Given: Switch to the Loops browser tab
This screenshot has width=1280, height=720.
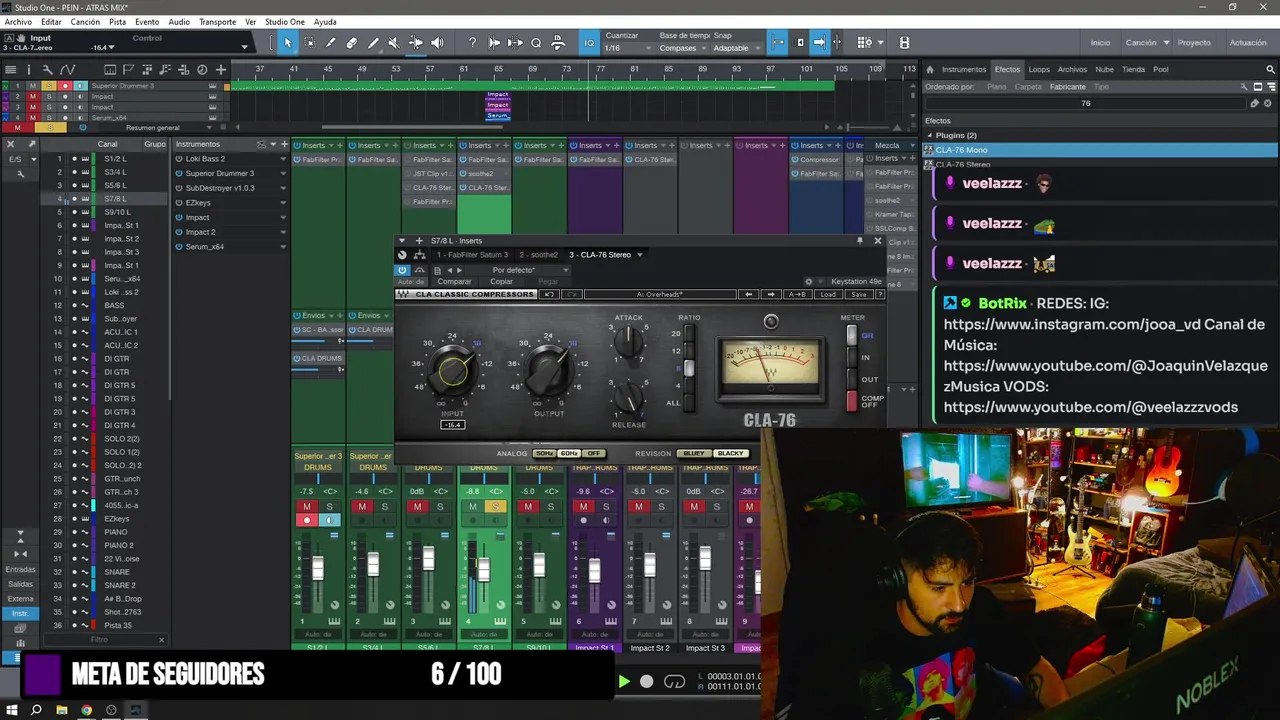Looking at the screenshot, I should tap(1039, 70).
